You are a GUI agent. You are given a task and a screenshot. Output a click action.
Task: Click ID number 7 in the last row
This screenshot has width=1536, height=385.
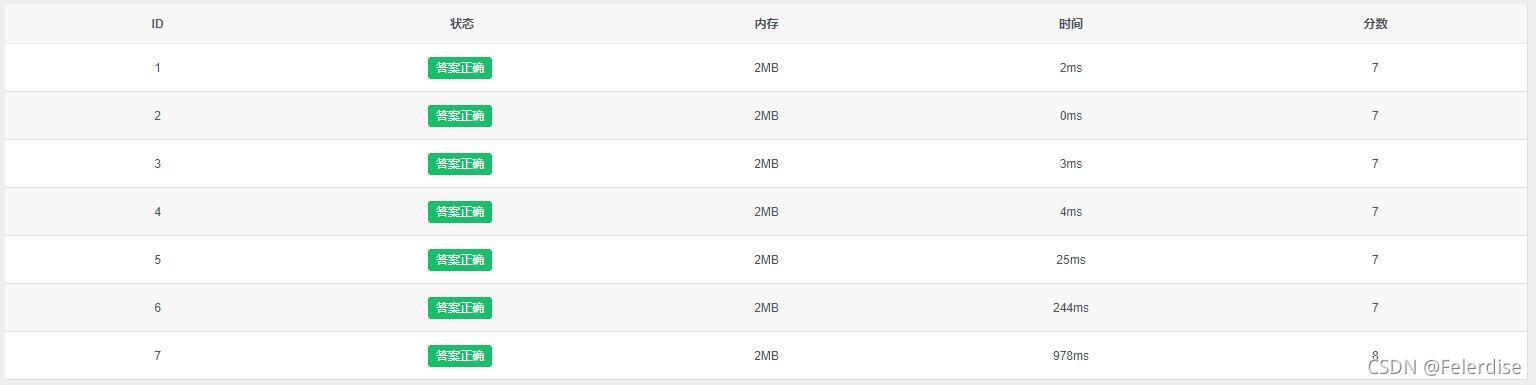(157, 356)
